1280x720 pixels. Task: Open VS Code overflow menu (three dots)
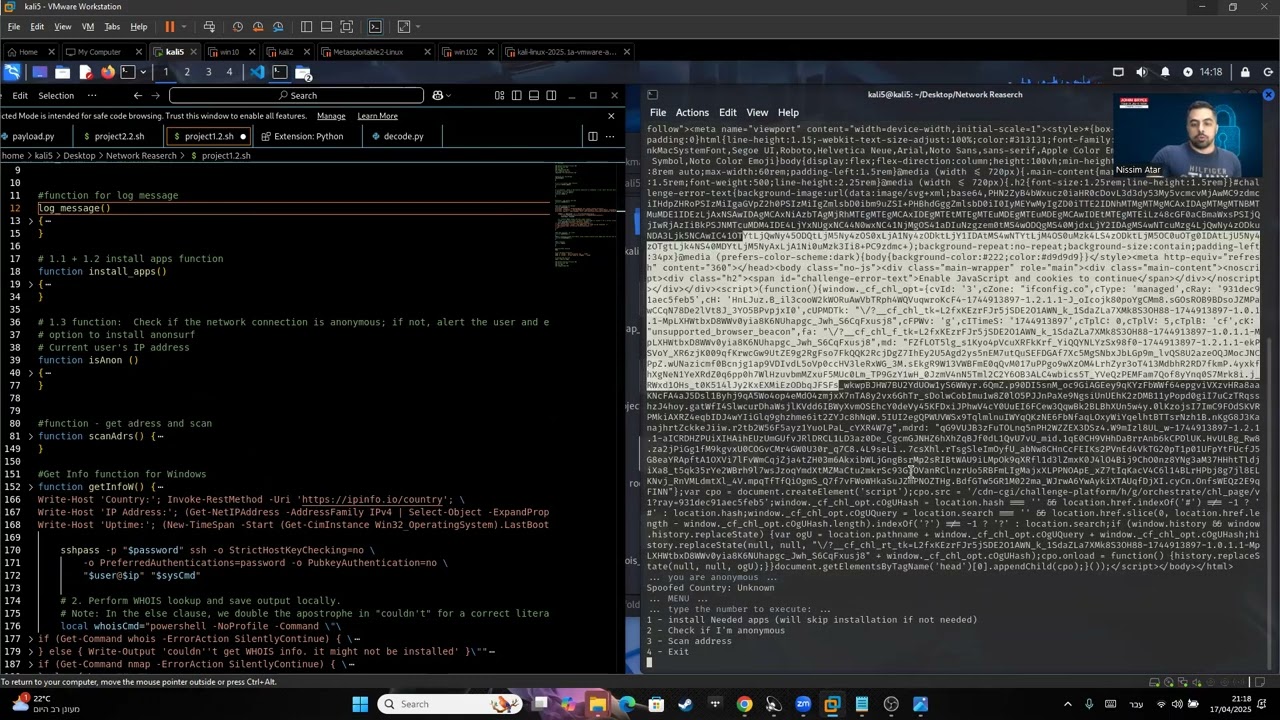click(91, 95)
